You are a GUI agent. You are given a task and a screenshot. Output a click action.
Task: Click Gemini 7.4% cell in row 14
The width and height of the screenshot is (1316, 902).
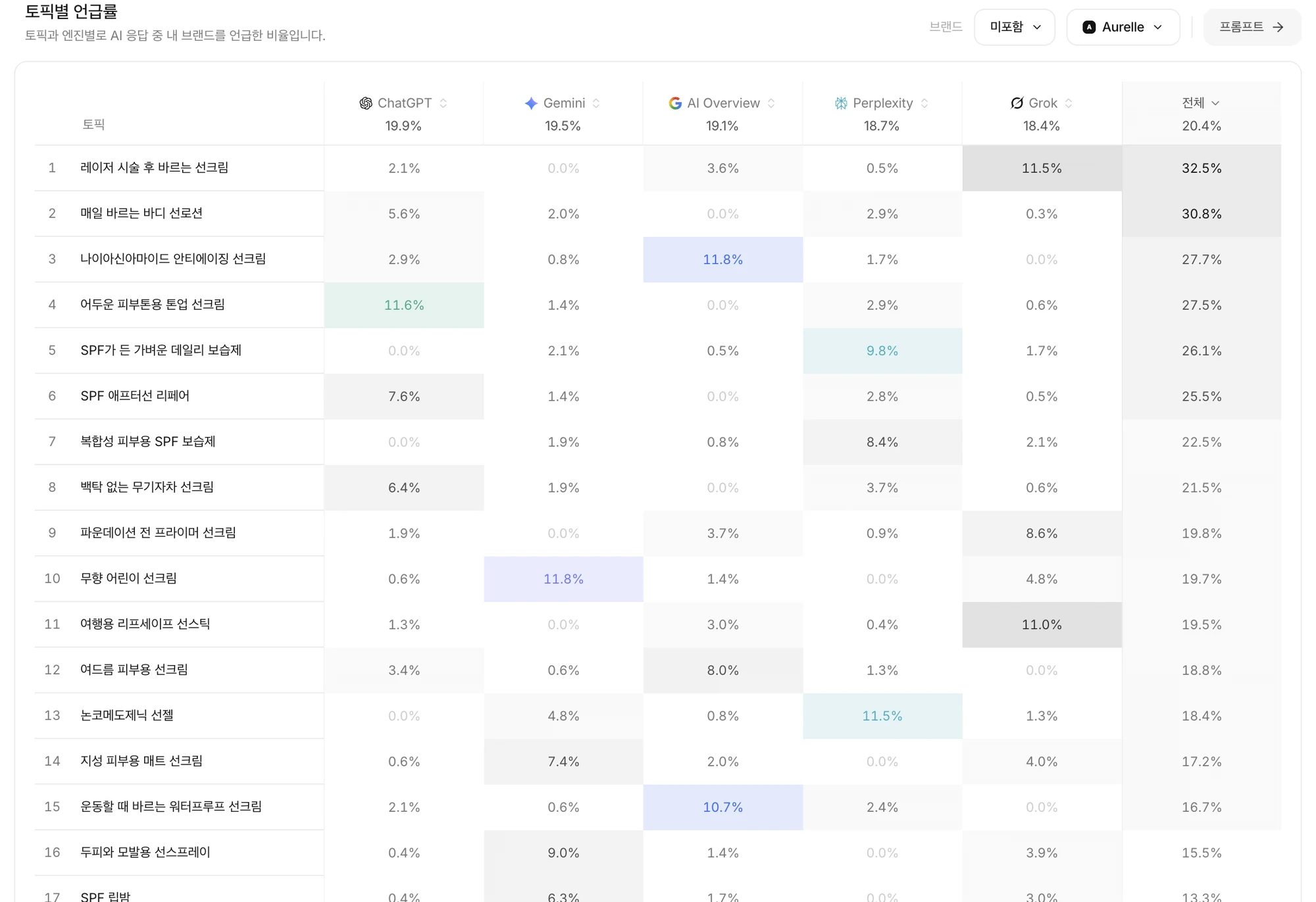click(x=563, y=761)
